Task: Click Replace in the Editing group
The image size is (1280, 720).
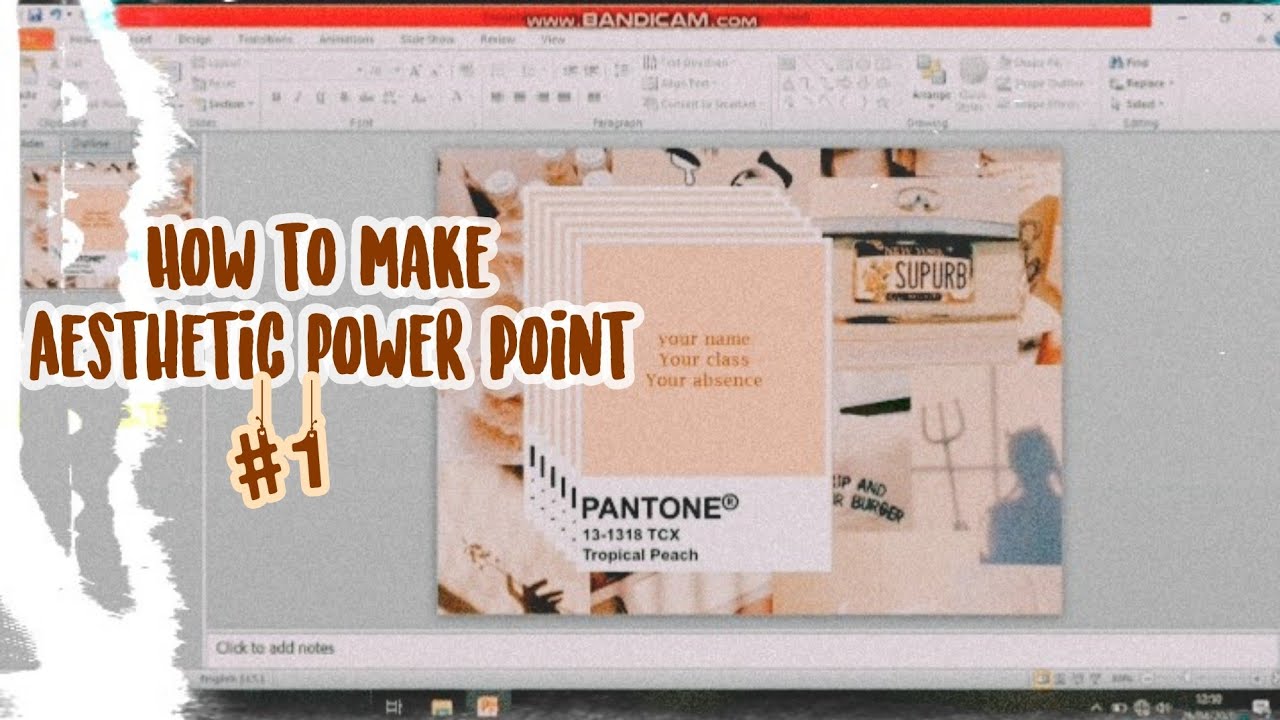Action: pyautogui.click(x=1142, y=83)
